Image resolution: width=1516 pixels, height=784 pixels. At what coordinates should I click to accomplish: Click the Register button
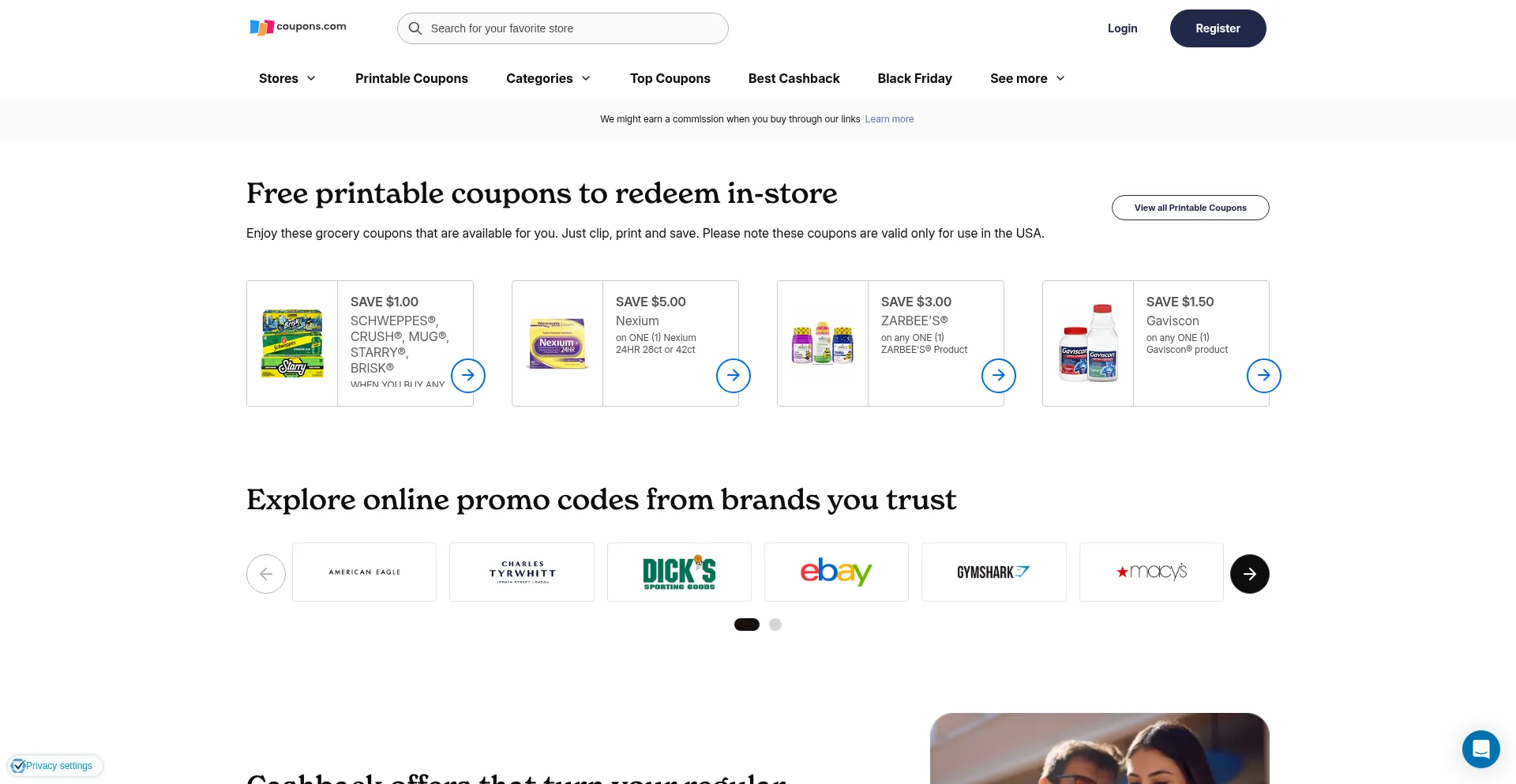(x=1218, y=28)
